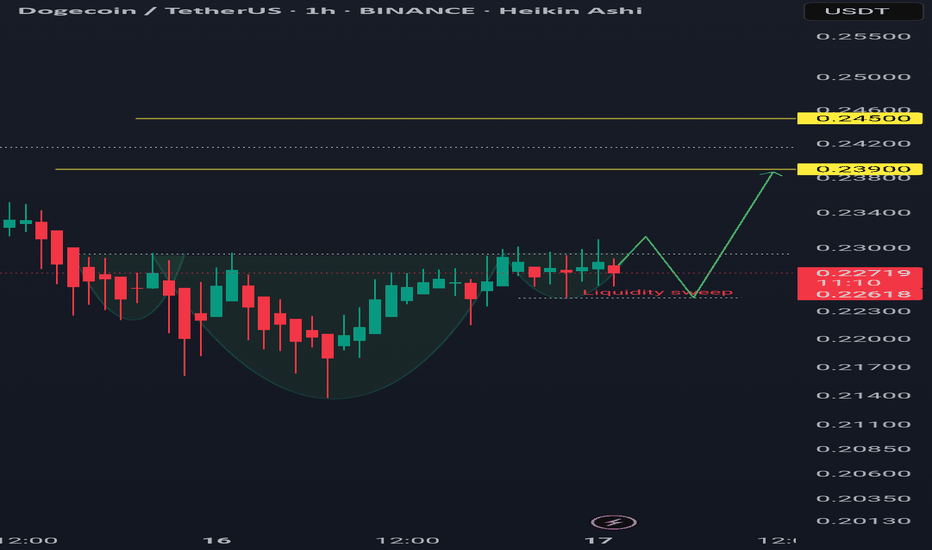Click the 0.23000 price axis label
Image resolution: width=932 pixels, height=550 pixels.
click(864, 248)
